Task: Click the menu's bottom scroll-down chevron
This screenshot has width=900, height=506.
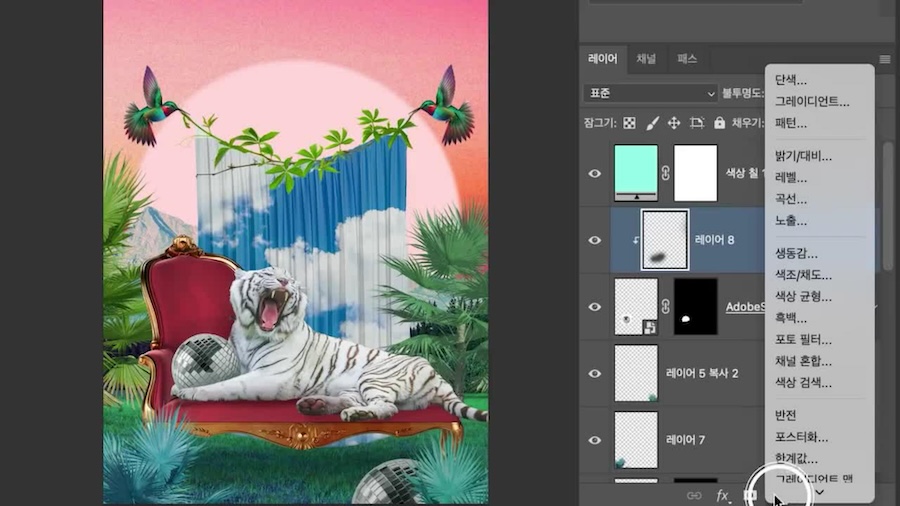Action: tap(820, 493)
